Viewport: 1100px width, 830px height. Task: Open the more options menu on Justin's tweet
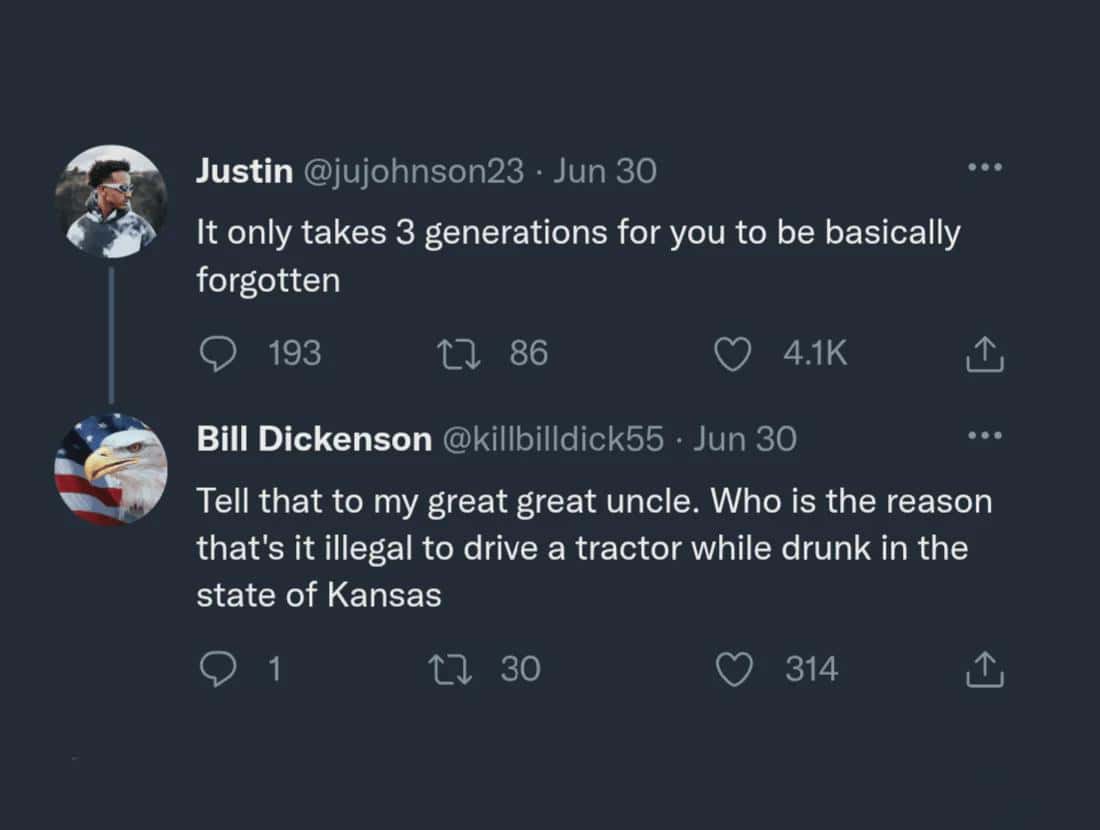coord(985,168)
